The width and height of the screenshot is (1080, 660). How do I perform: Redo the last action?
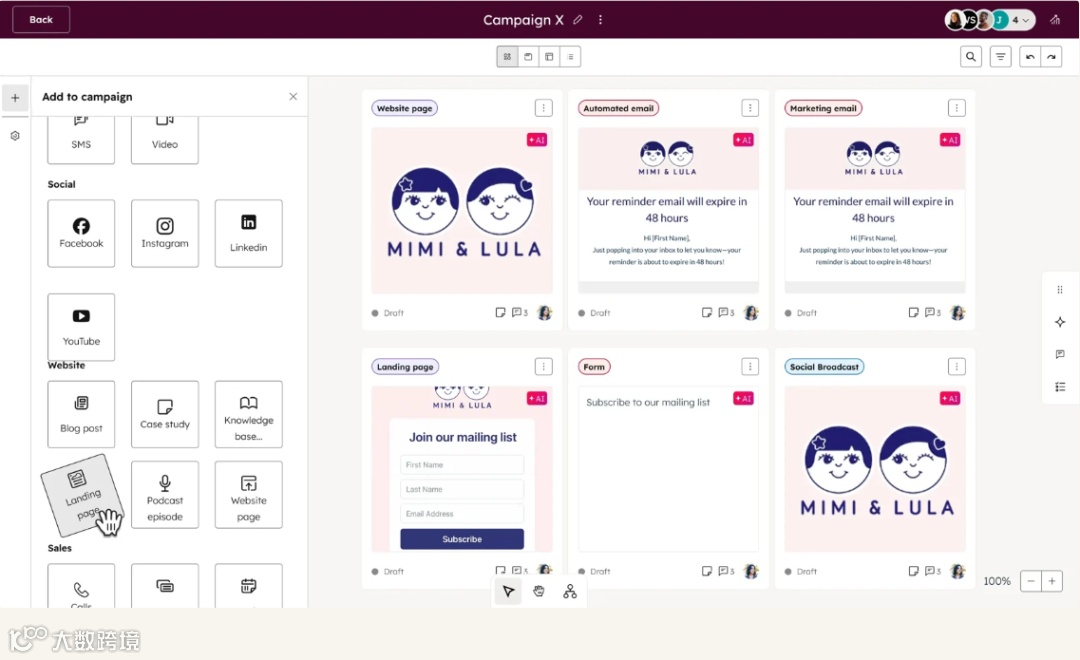[1051, 56]
